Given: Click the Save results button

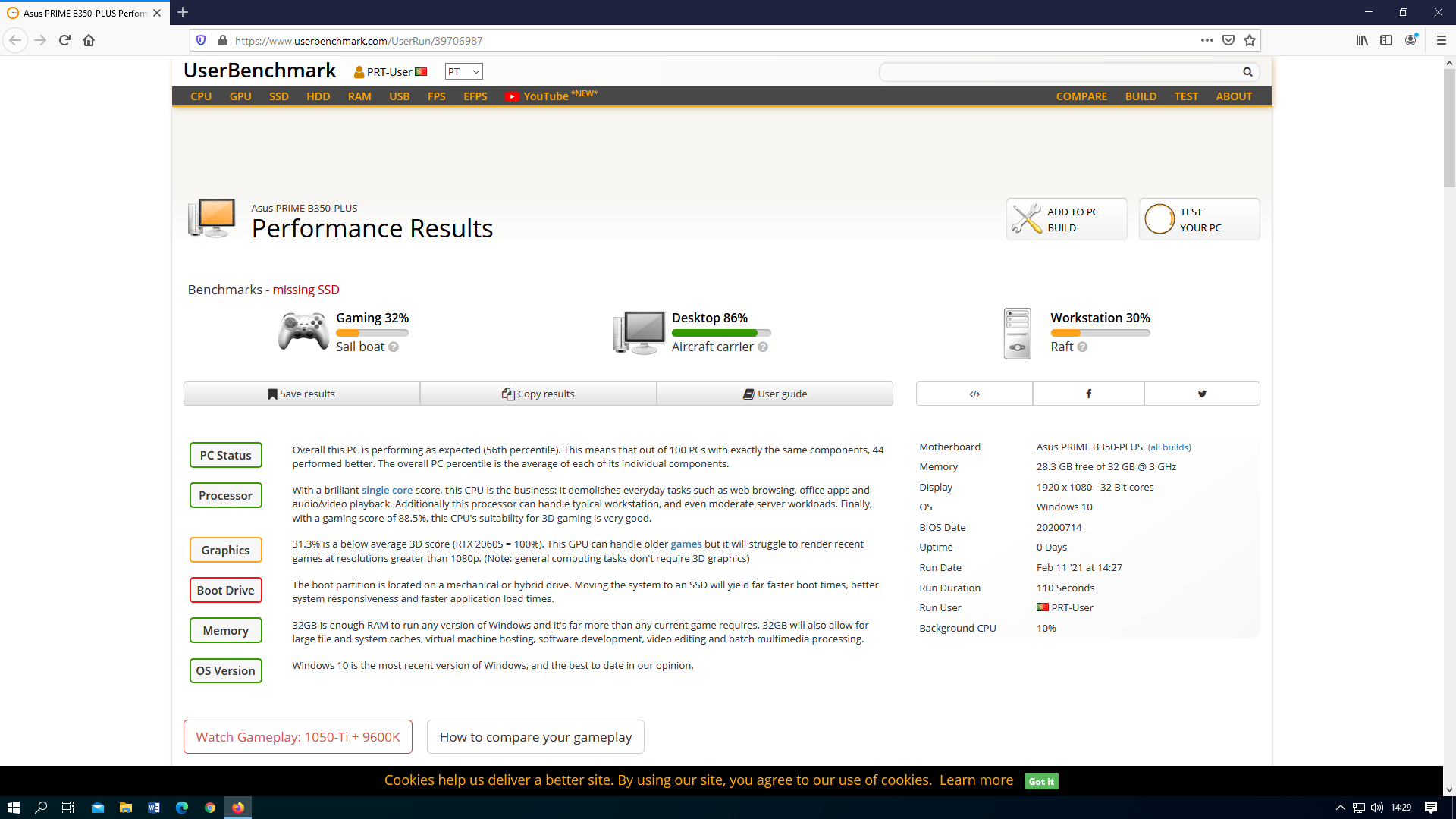Looking at the screenshot, I should click(302, 394).
